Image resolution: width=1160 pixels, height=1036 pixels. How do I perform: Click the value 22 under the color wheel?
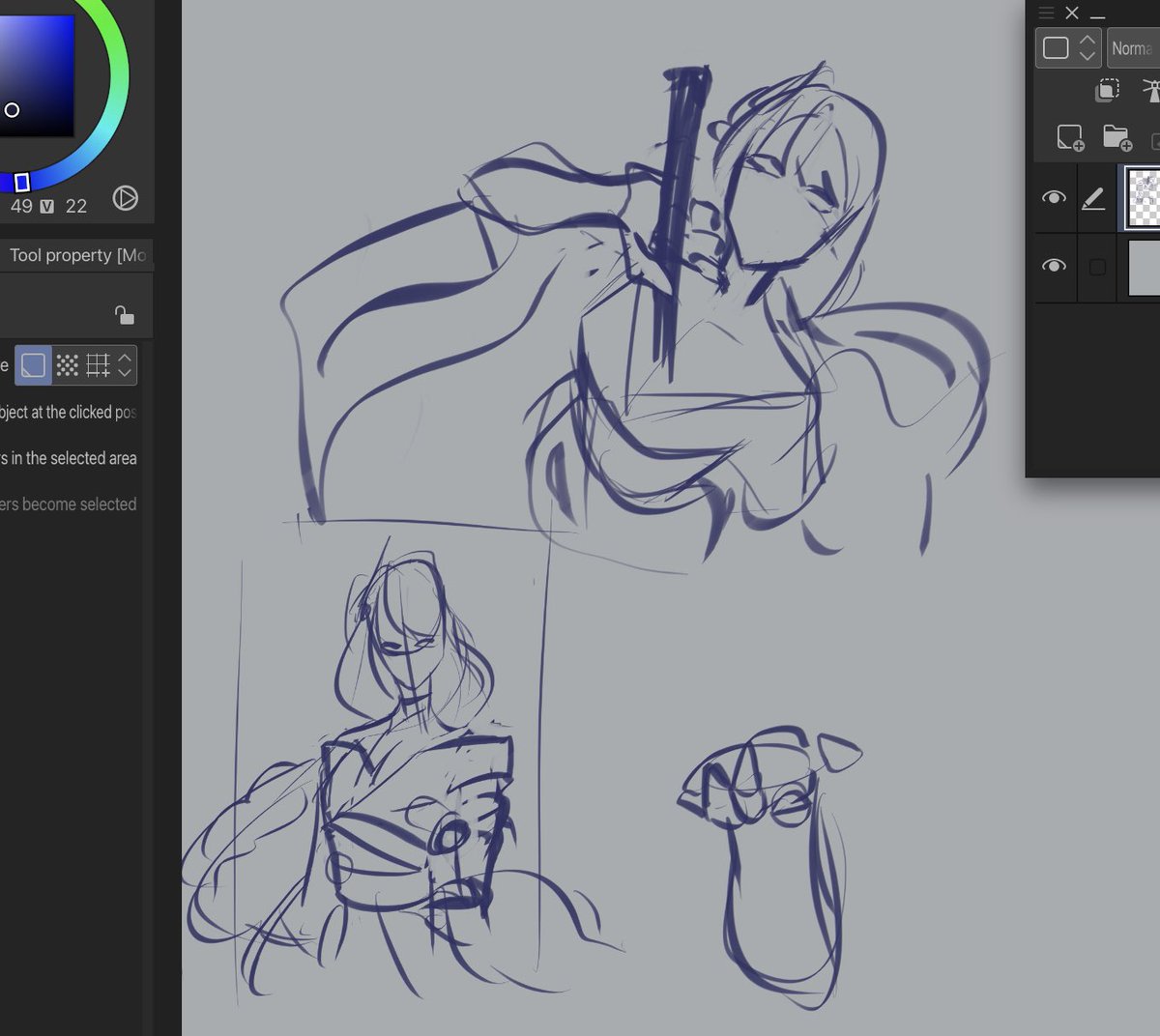pyautogui.click(x=76, y=206)
